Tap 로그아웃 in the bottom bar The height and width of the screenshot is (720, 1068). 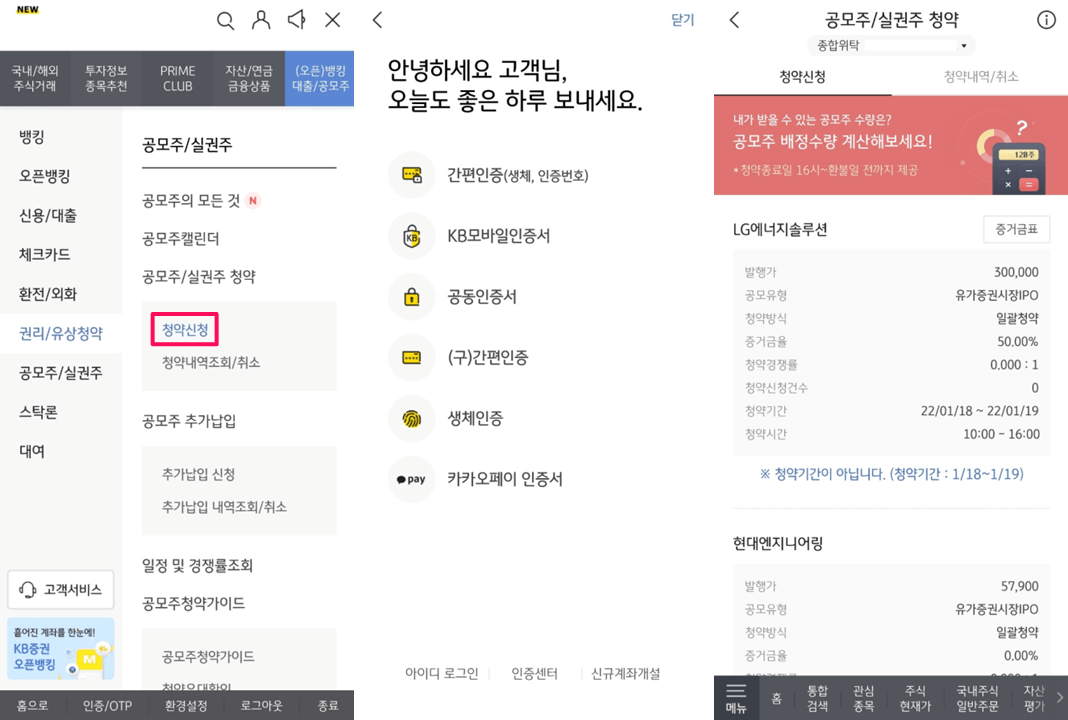click(262, 706)
